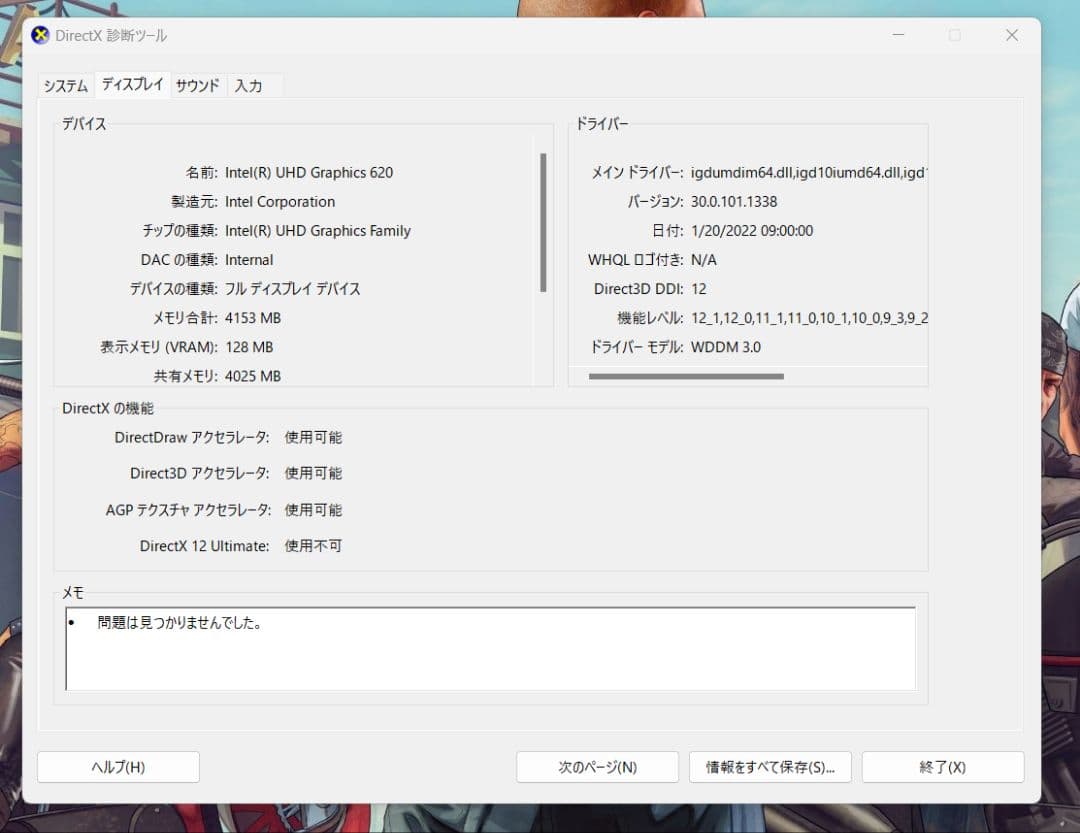Click the horizontal scrollbar in the ドライバー panel
Screen dimensions: 1080x833
(686, 376)
